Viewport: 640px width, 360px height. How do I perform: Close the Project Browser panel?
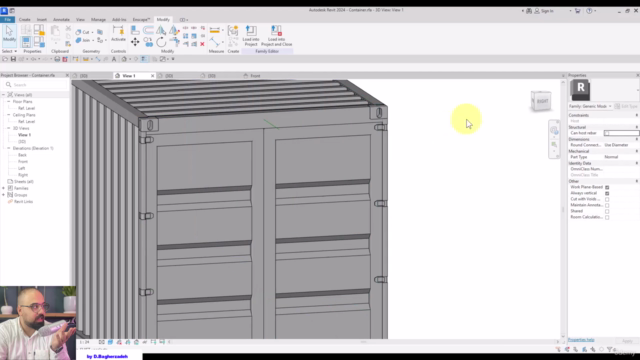point(67,76)
